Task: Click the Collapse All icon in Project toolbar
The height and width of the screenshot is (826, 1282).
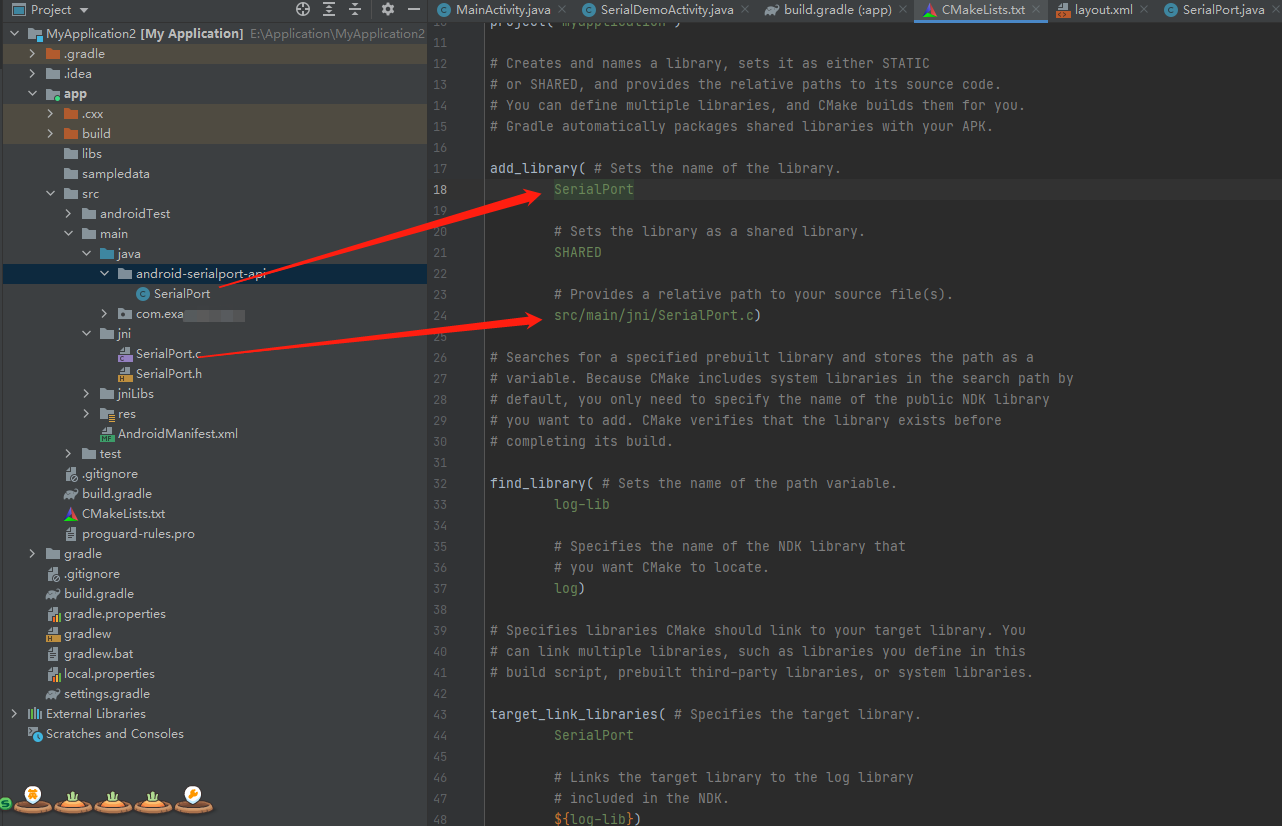Action: pos(355,9)
